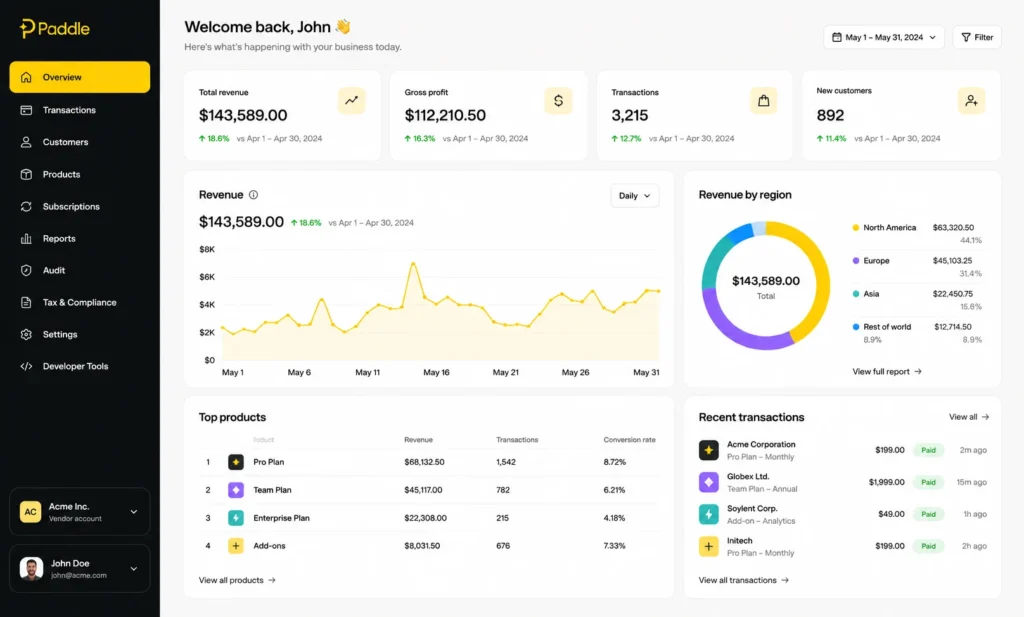The height and width of the screenshot is (617, 1024).
Task: Click the Team Plan product icon
Action: (x=236, y=490)
